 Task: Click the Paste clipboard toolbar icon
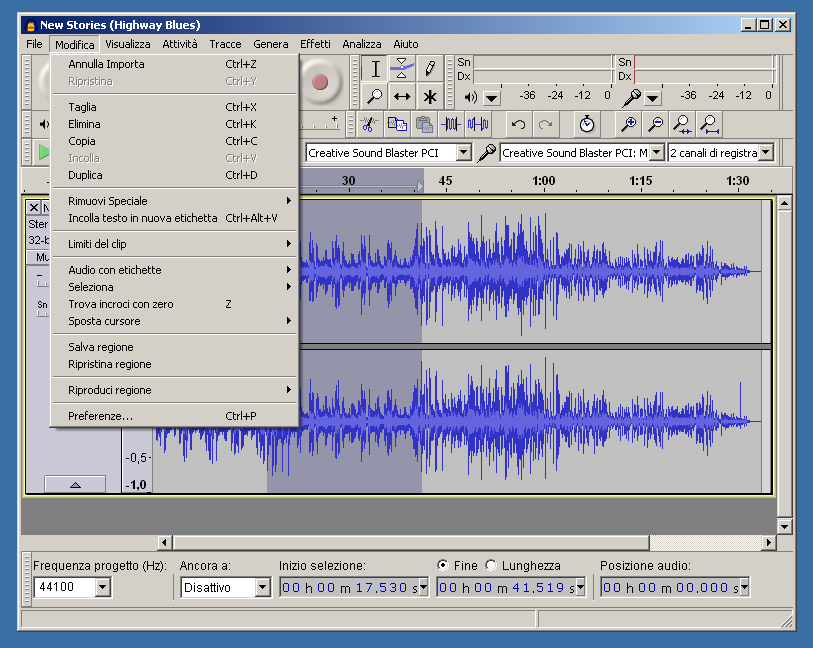point(424,124)
